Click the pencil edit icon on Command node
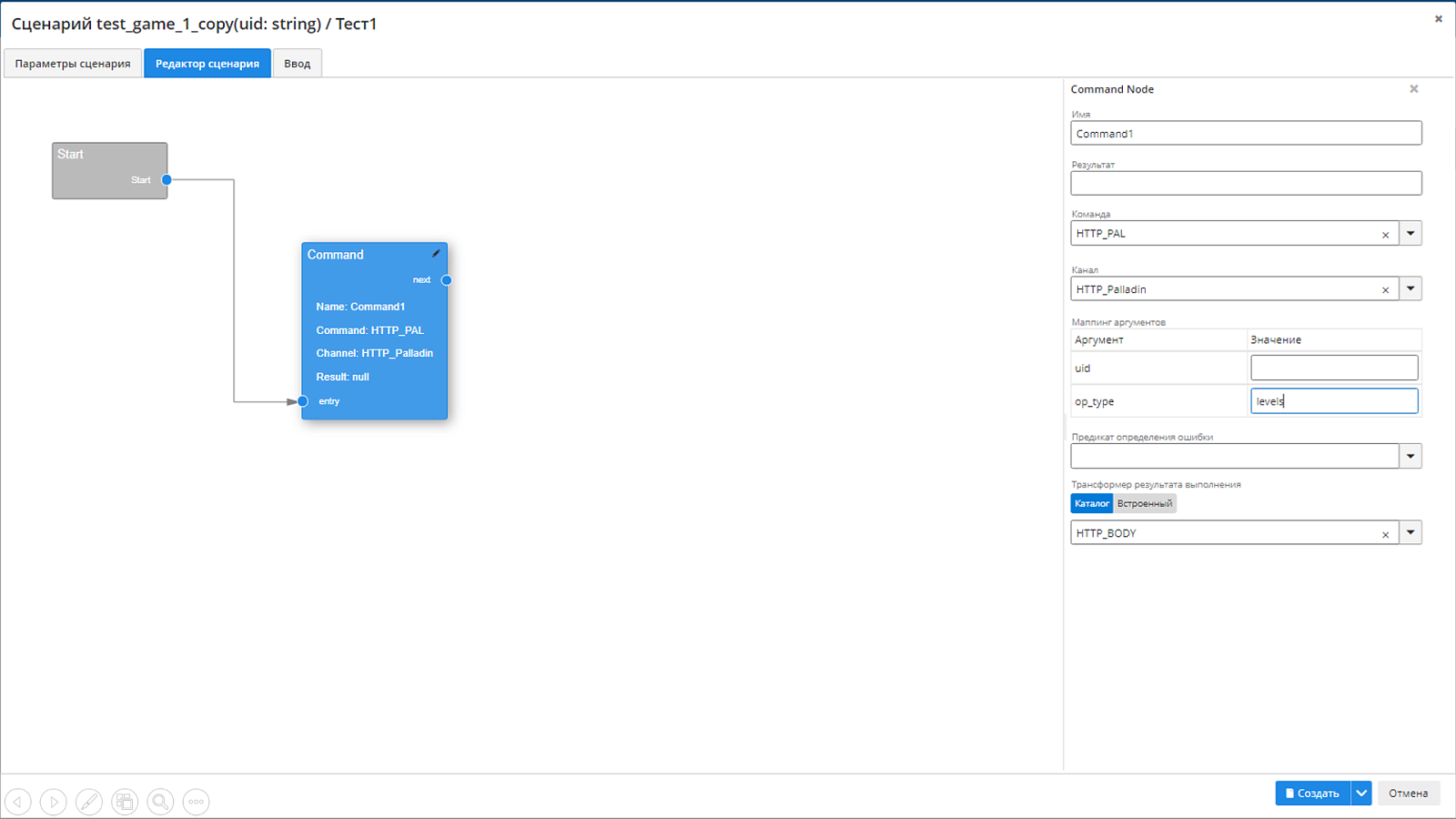The width and height of the screenshot is (1456, 819). [436, 254]
